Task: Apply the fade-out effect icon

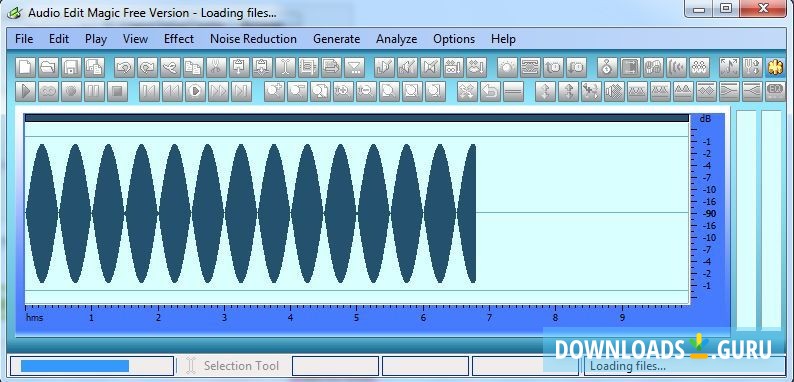Action: tap(728, 92)
